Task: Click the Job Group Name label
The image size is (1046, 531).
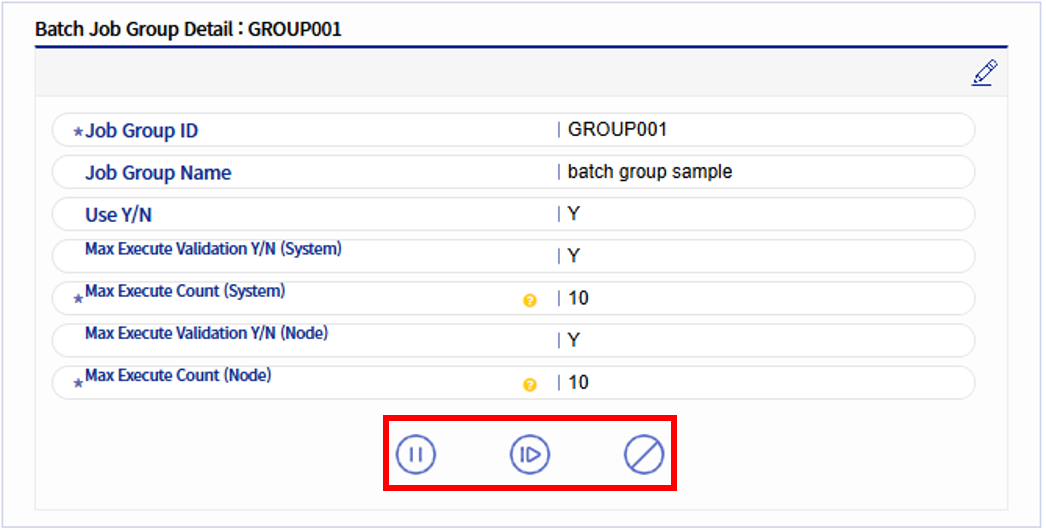Action: coord(158,173)
